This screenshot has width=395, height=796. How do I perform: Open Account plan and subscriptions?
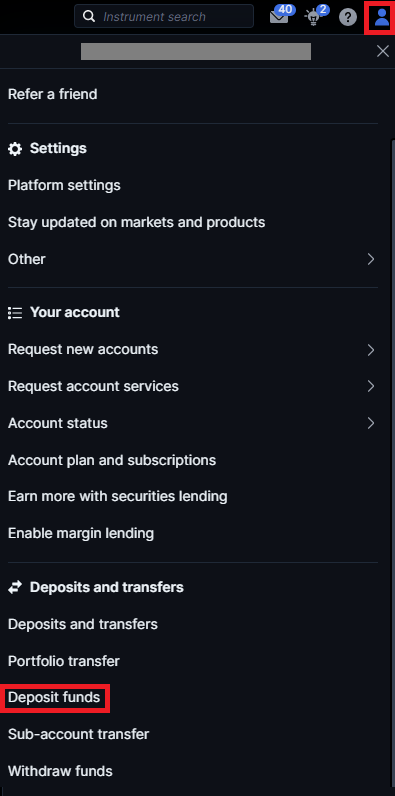click(x=112, y=460)
